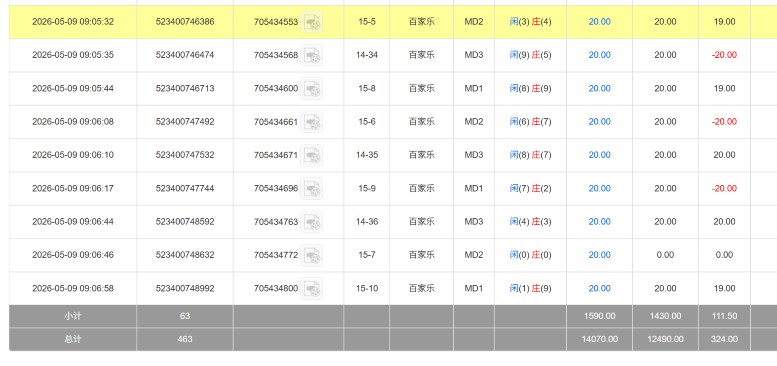
Task: Click result 闲(0) 庄(0)
Action: click(530, 255)
